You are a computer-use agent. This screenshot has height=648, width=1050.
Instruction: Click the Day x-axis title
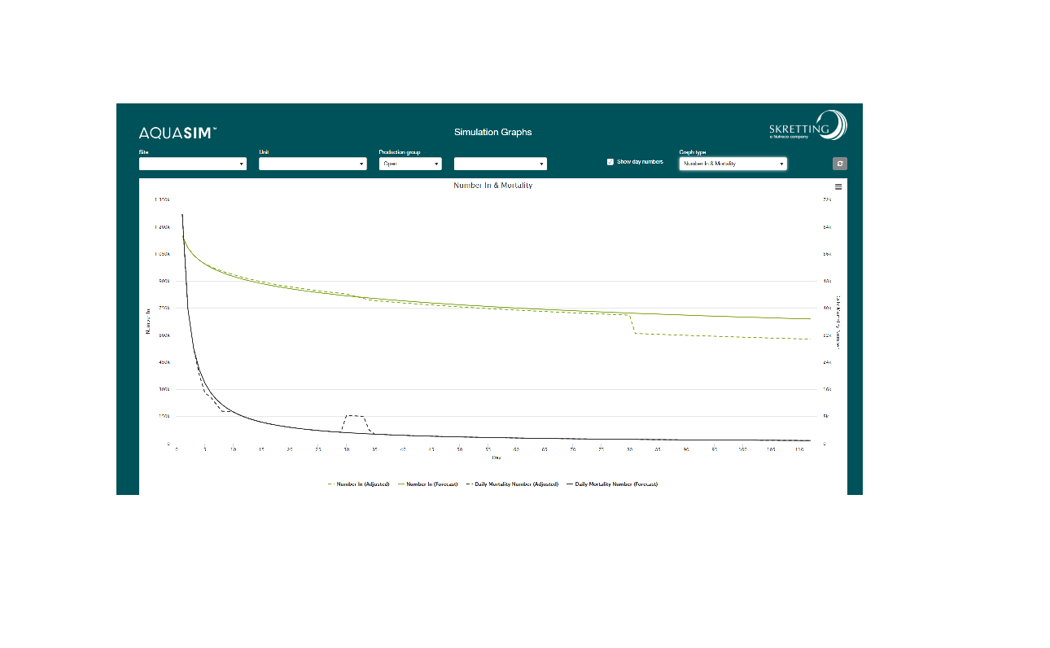[494, 458]
